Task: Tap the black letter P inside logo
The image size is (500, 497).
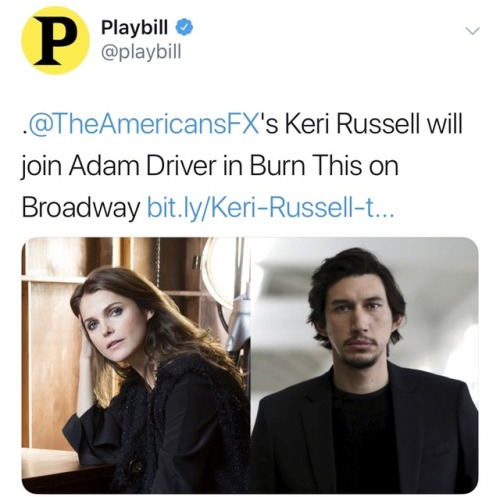Action: 55,40
